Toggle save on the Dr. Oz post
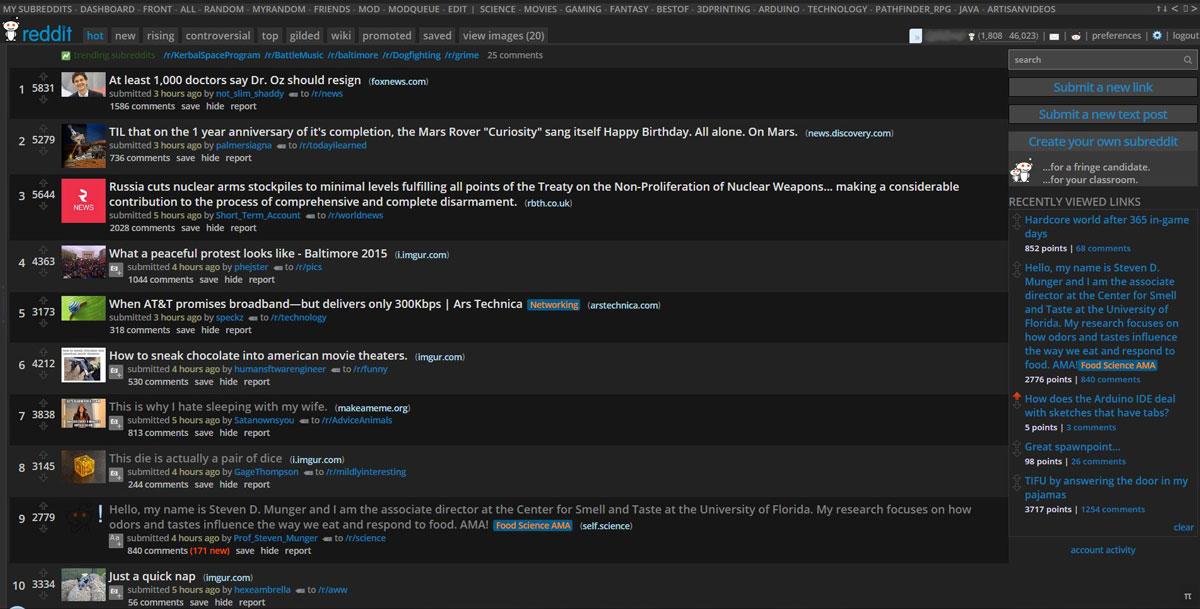The width and height of the screenshot is (1200, 609). point(190,106)
